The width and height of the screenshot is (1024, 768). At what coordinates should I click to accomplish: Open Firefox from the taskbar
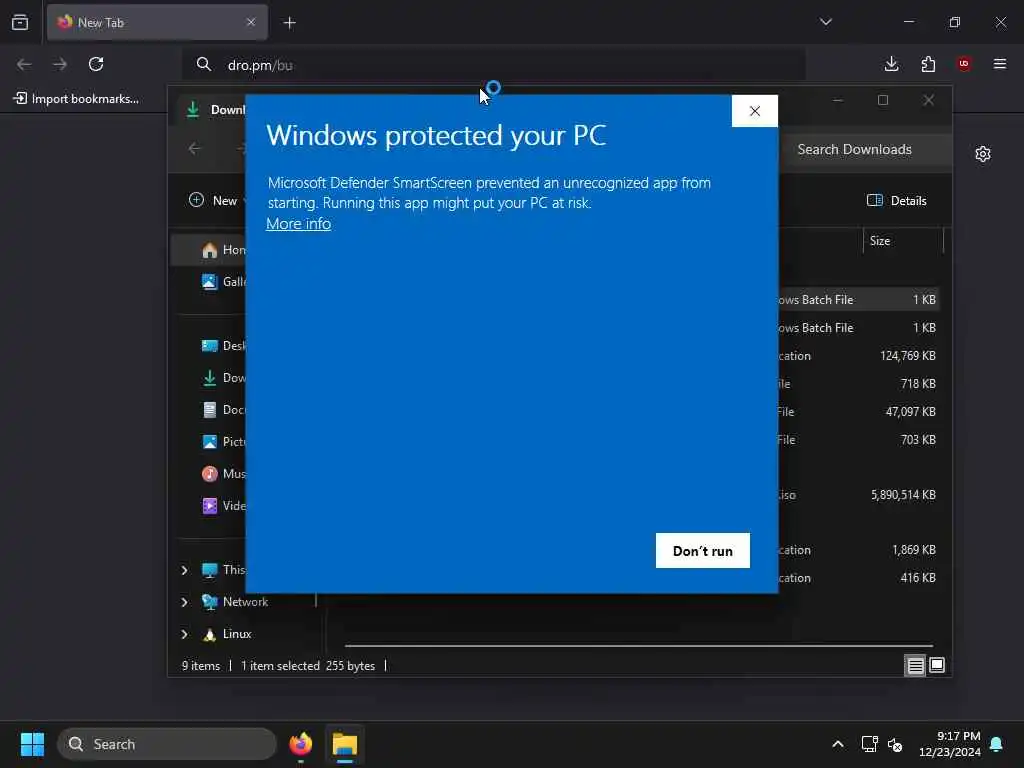300,744
